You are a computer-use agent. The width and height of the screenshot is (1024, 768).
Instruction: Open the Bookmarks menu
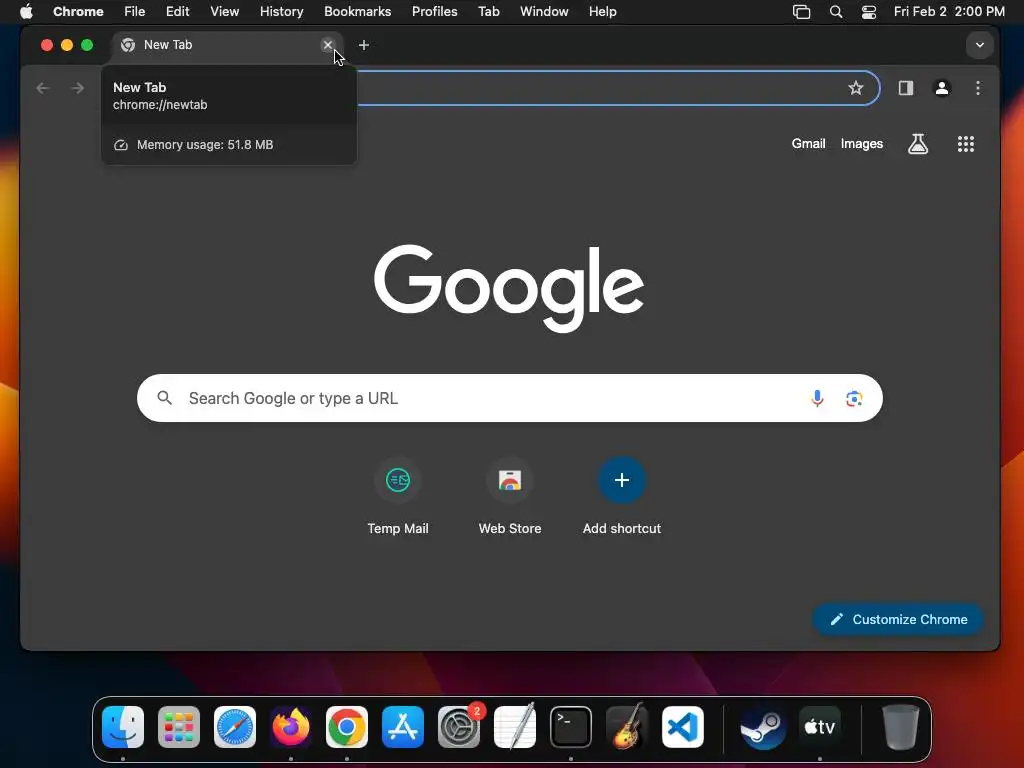357,11
